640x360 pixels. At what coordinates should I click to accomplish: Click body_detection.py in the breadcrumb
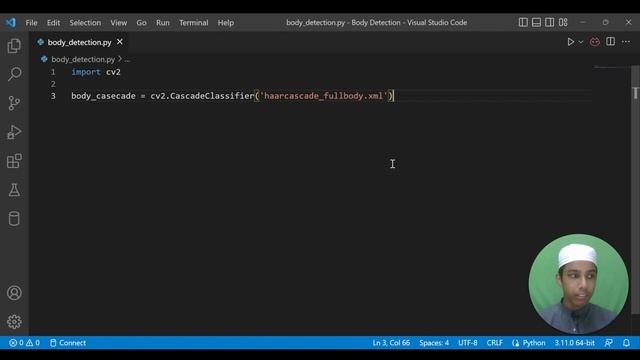coord(83,60)
